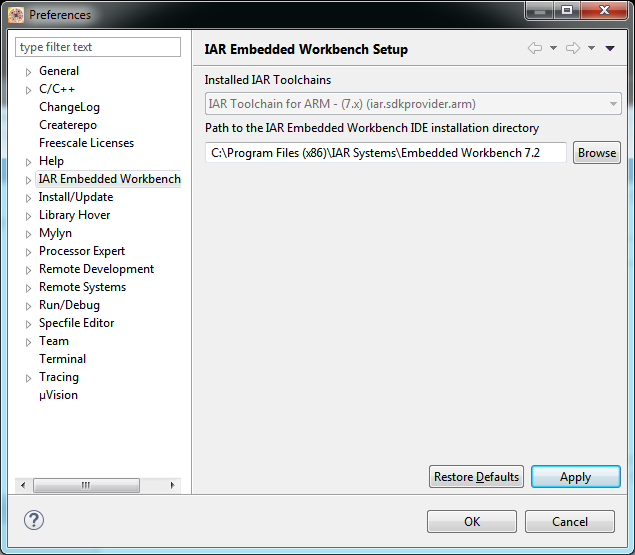
Task: Click the Browse button
Action: tap(597, 153)
